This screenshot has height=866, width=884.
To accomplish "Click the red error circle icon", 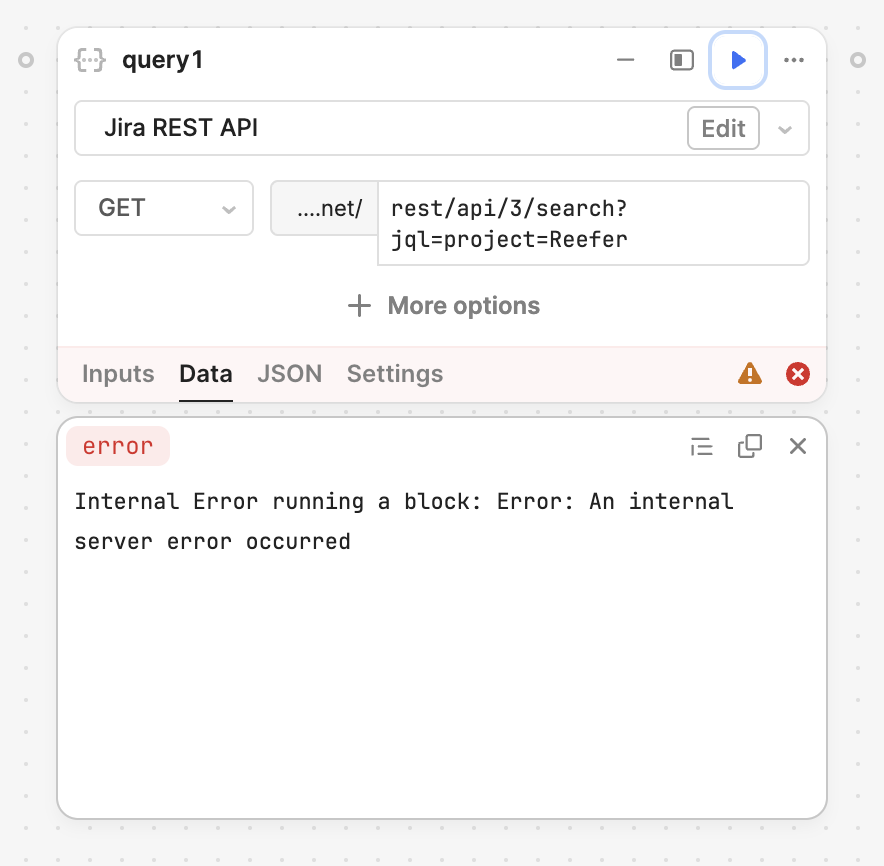I will point(798,374).
